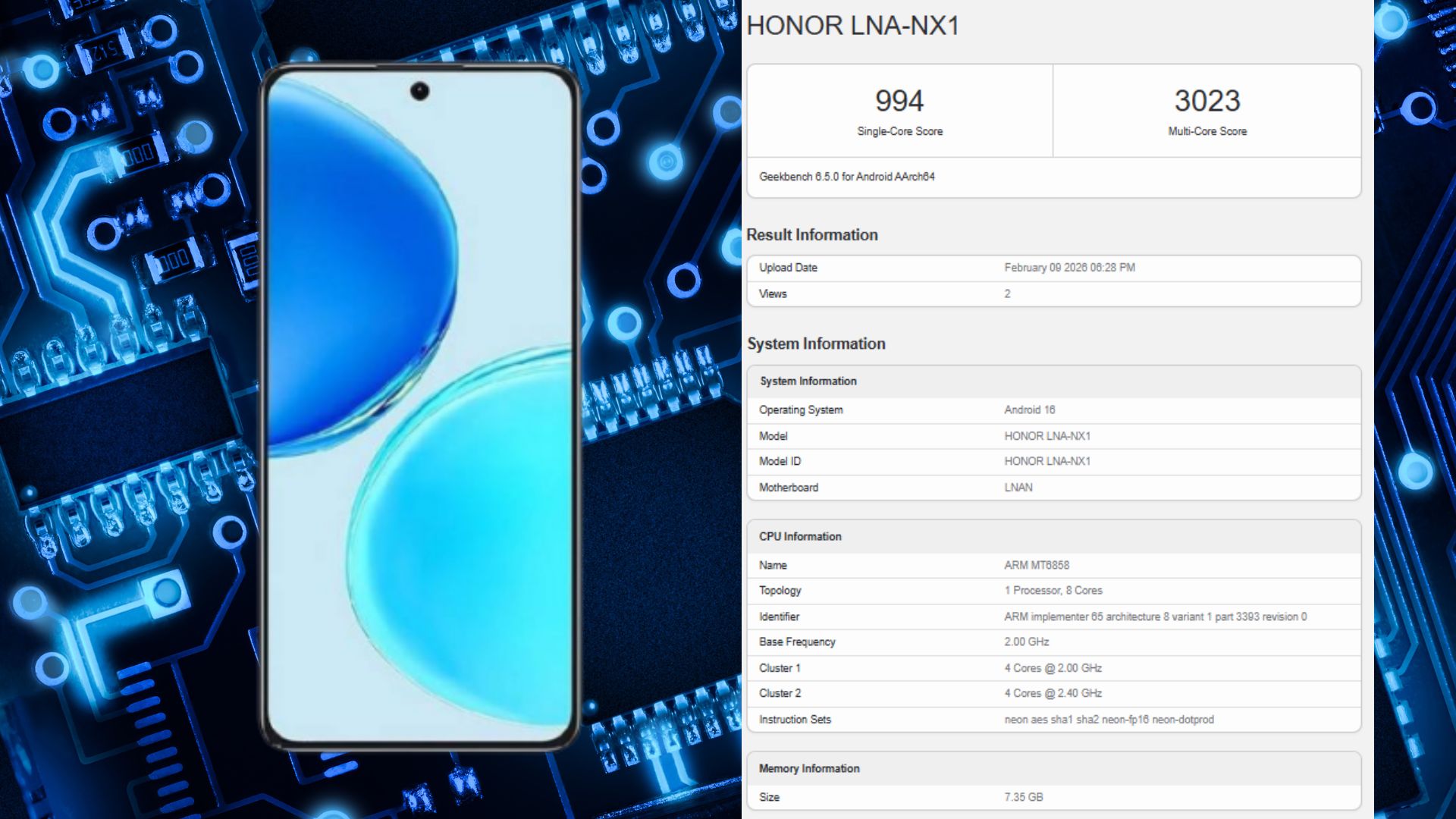Viewport: 1456px width, 819px height.
Task: Expand the Result Information section
Action: (812, 235)
